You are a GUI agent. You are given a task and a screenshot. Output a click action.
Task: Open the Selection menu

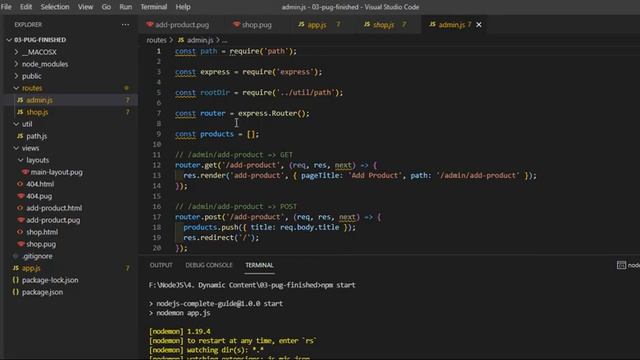55,7
